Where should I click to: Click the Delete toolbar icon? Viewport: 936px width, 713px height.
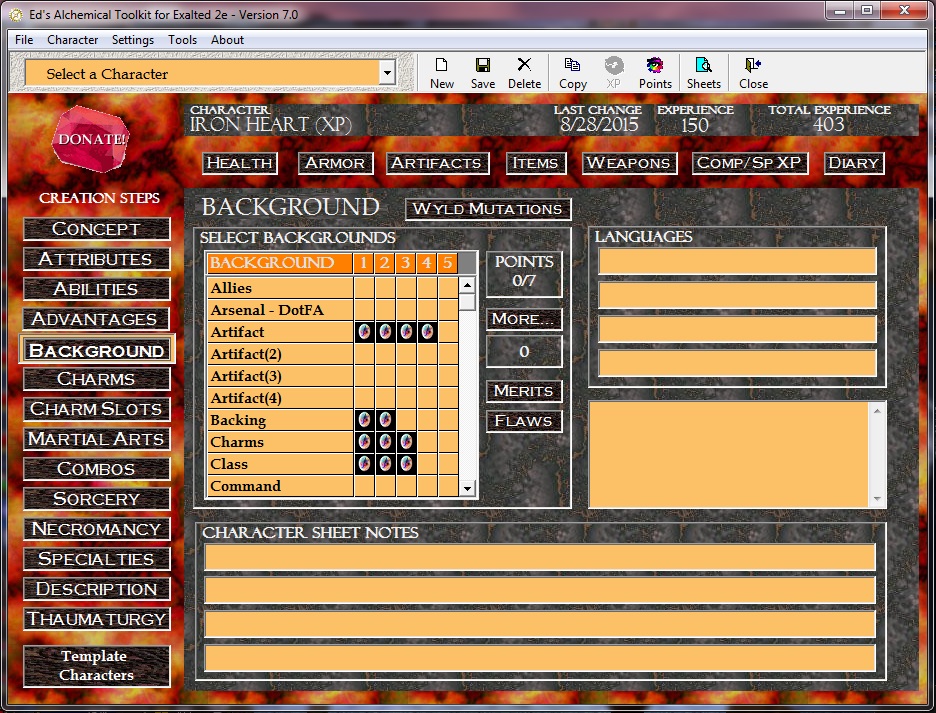(x=524, y=73)
